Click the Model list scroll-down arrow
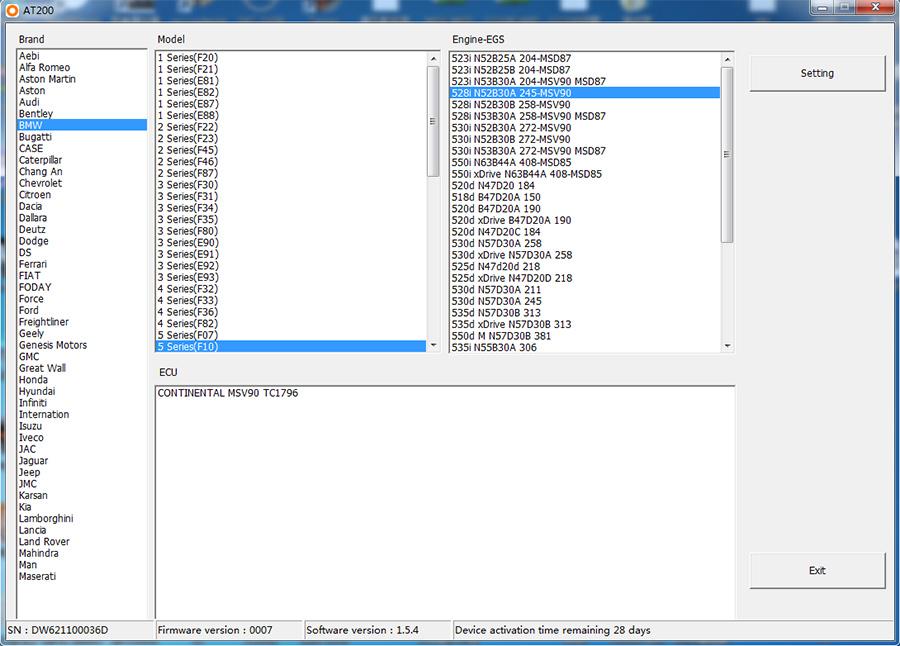 click(433, 346)
